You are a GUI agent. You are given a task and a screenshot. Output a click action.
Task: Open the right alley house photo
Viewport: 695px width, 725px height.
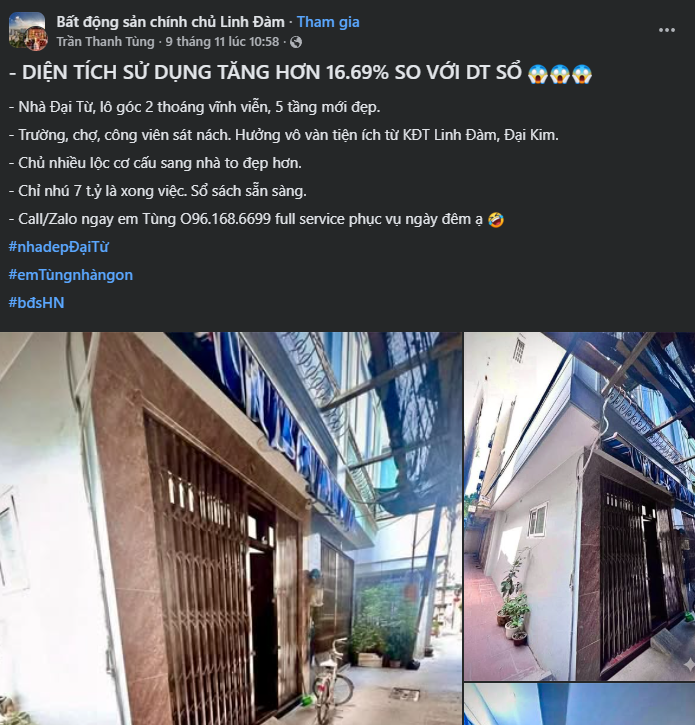click(579, 506)
